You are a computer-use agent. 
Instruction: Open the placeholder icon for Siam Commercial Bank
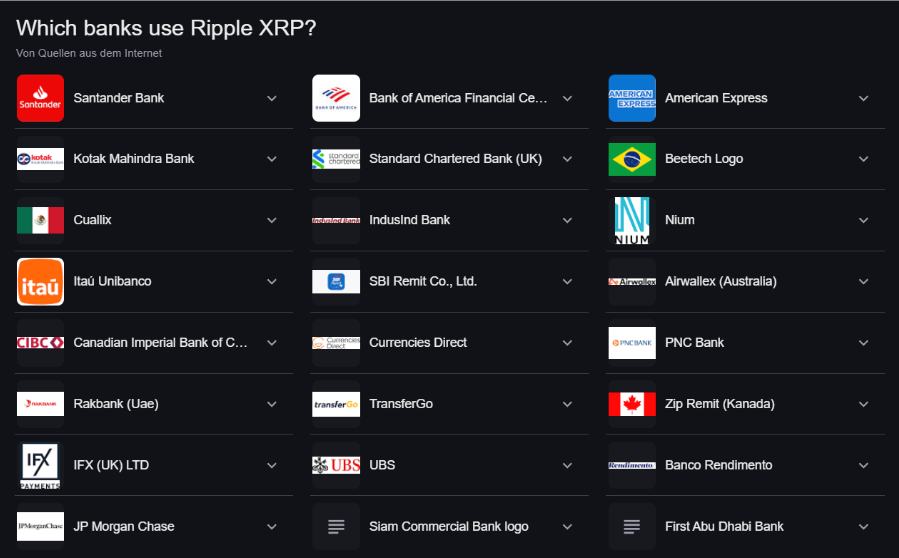(336, 526)
